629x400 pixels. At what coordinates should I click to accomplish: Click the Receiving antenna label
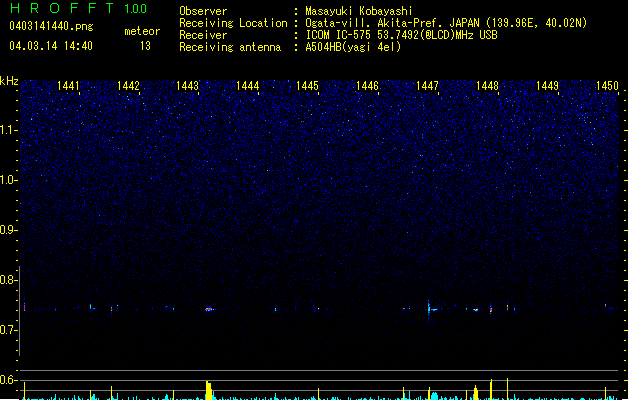(x=230, y=47)
